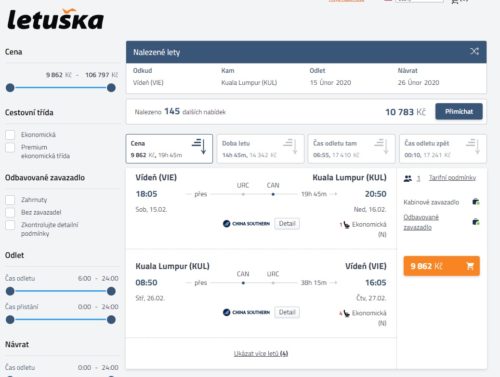This screenshot has width=500, height=377.
Task: Select the Čas odletu tam sorting tab
Action: [x=351, y=149]
